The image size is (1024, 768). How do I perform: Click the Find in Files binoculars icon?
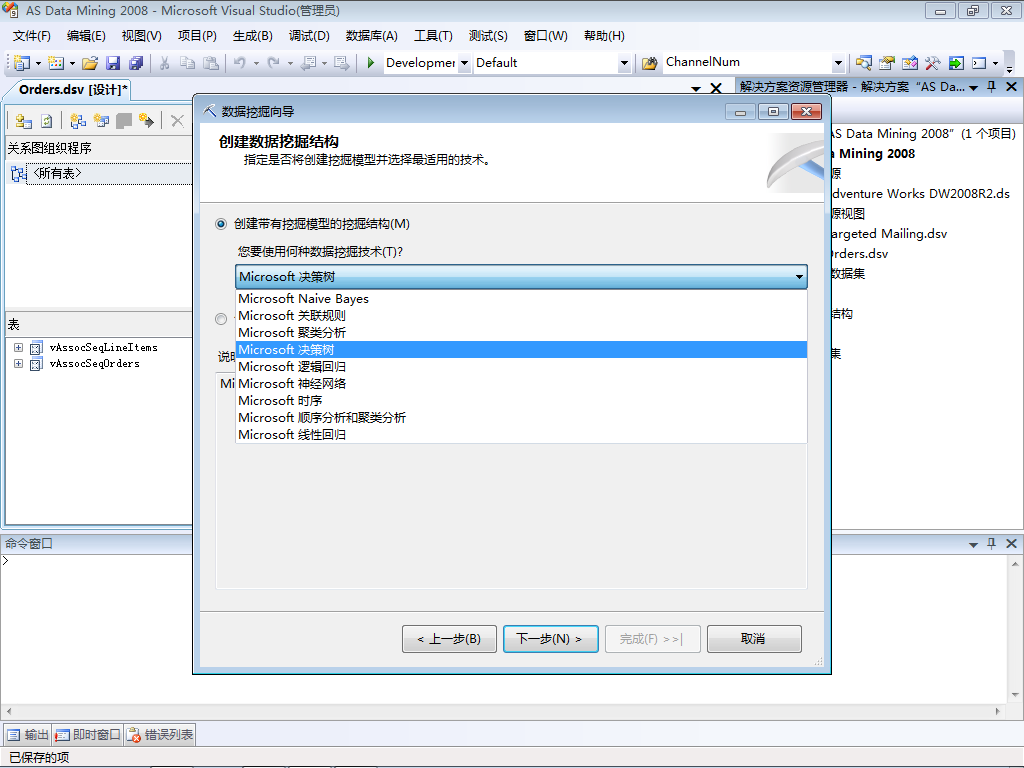(649, 63)
